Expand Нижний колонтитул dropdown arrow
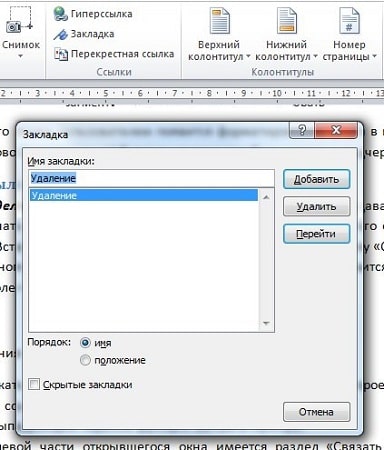384x450 pixels. tap(315, 57)
